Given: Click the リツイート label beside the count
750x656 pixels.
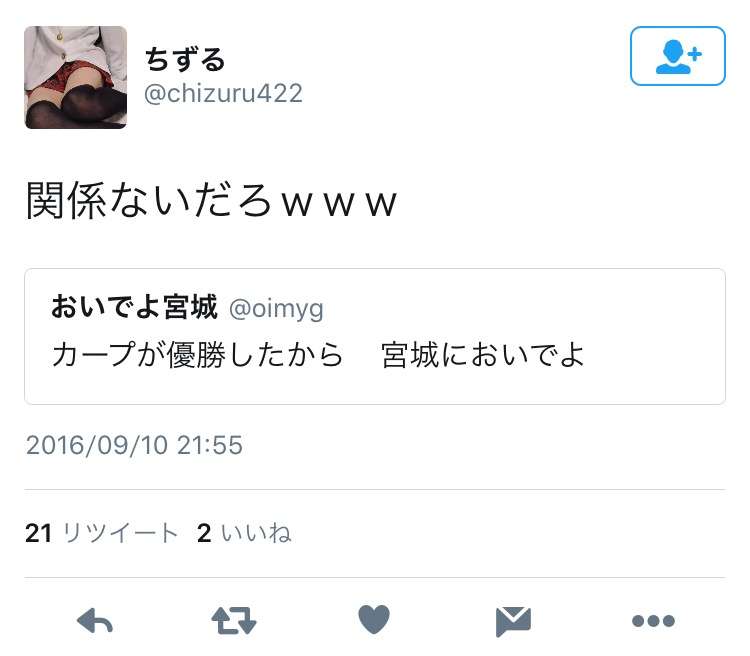Looking at the screenshot, I should pyautogui.click(x=121, y=533).
